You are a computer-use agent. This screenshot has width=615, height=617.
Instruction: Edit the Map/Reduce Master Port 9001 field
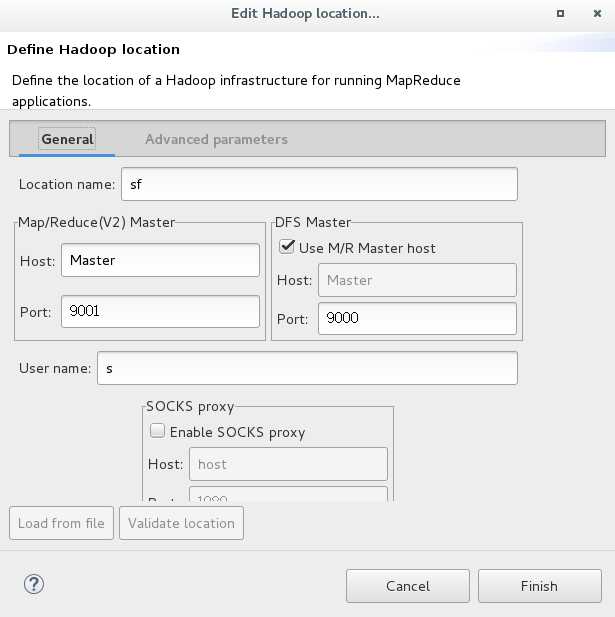pos(161,311)
